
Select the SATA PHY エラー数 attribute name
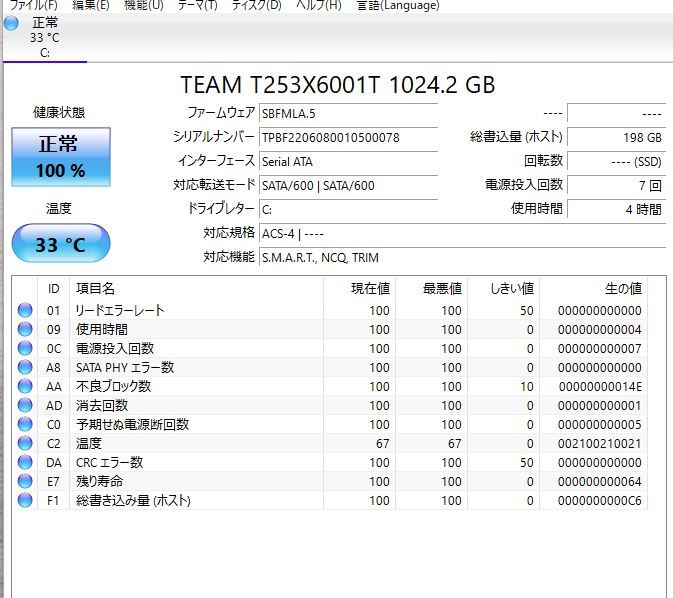coord(125,367)
